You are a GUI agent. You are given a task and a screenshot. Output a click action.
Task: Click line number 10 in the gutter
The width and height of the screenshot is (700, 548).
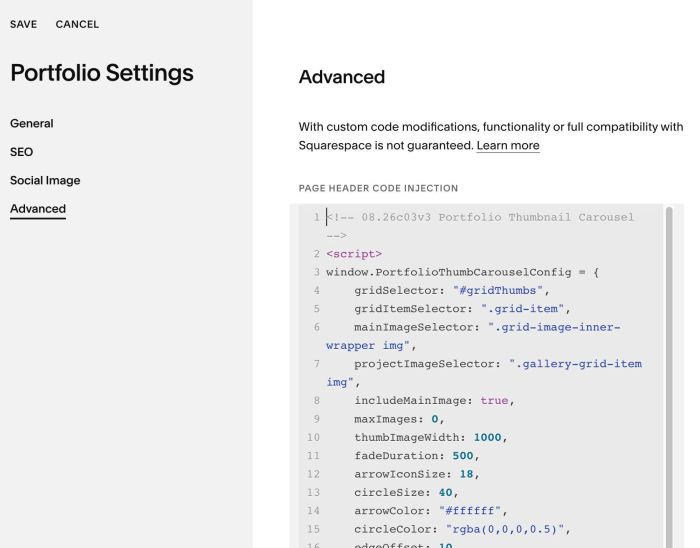click(313, 438)
